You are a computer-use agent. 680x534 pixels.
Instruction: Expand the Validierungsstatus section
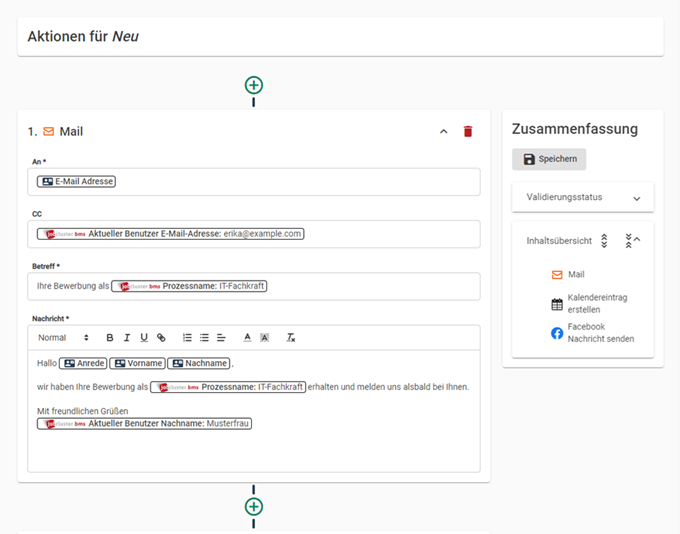[582, 197]
